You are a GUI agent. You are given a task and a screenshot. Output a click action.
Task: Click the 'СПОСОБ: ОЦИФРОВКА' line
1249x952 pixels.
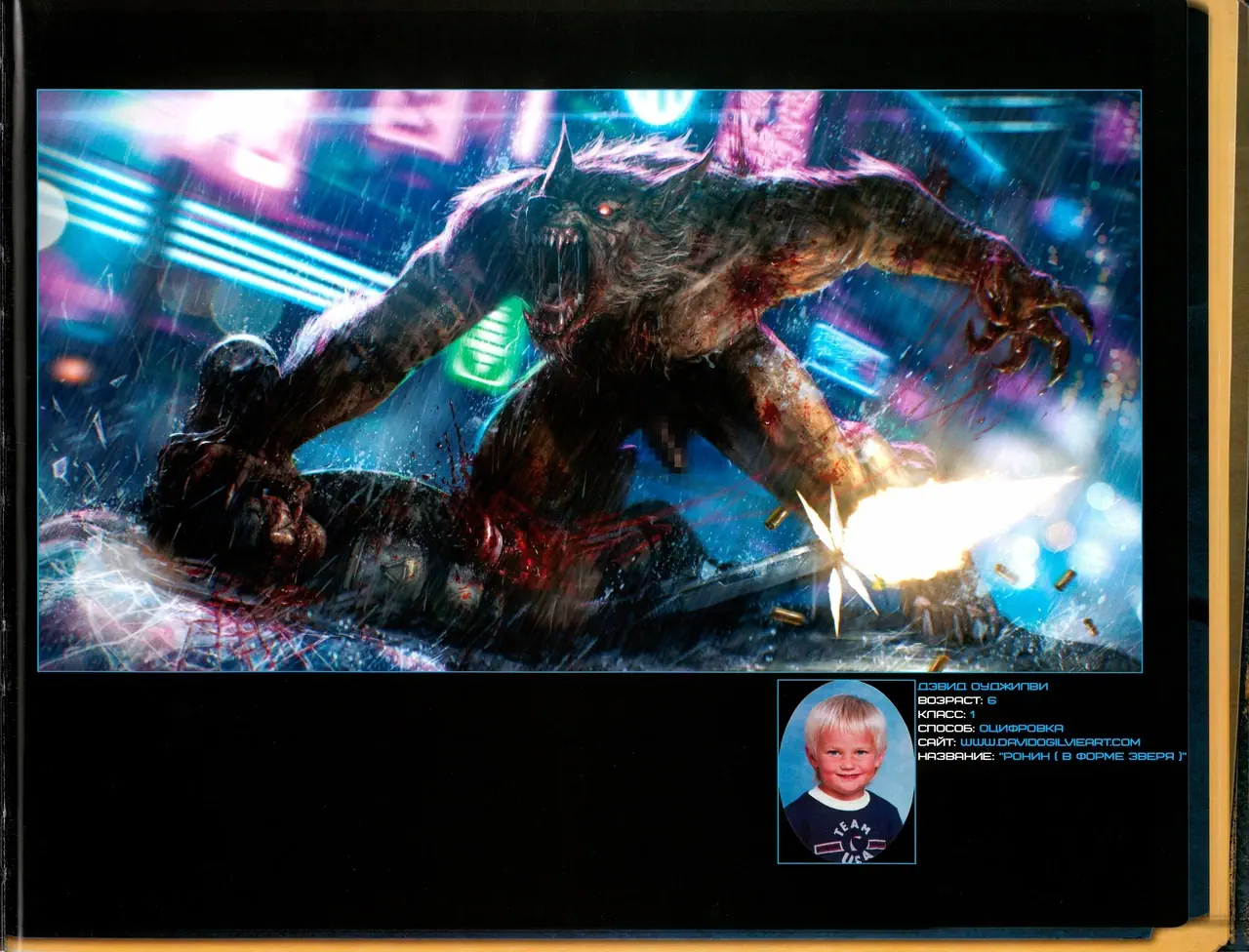pos(990,728)
